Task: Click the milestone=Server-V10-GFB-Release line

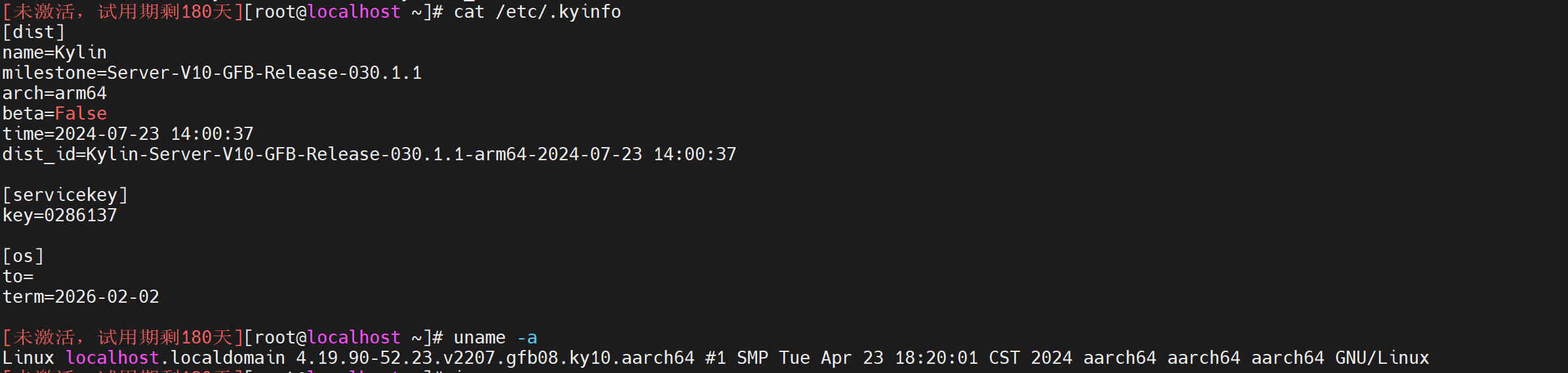Action: point(212,73)
